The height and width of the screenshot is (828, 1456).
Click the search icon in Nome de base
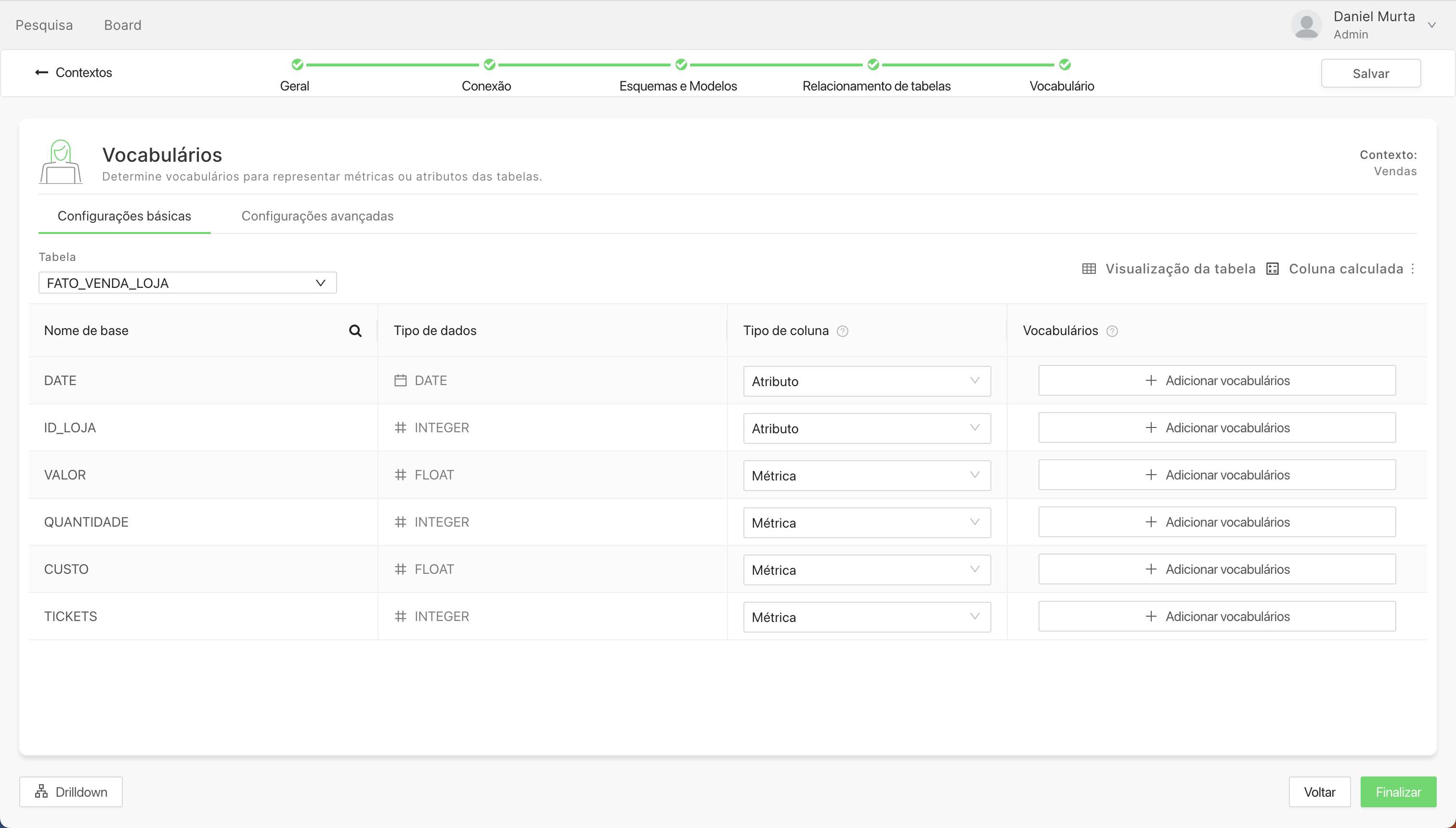[355, 331]
